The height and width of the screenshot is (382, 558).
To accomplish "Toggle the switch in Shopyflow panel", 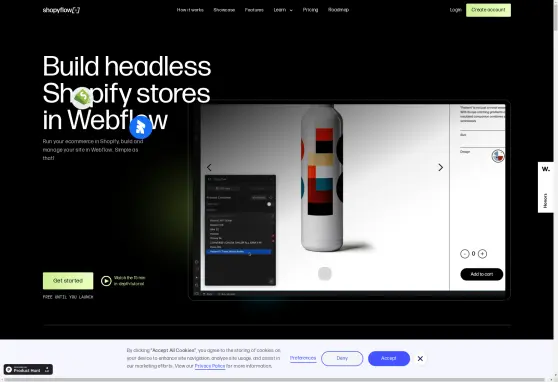I will 269,204.
